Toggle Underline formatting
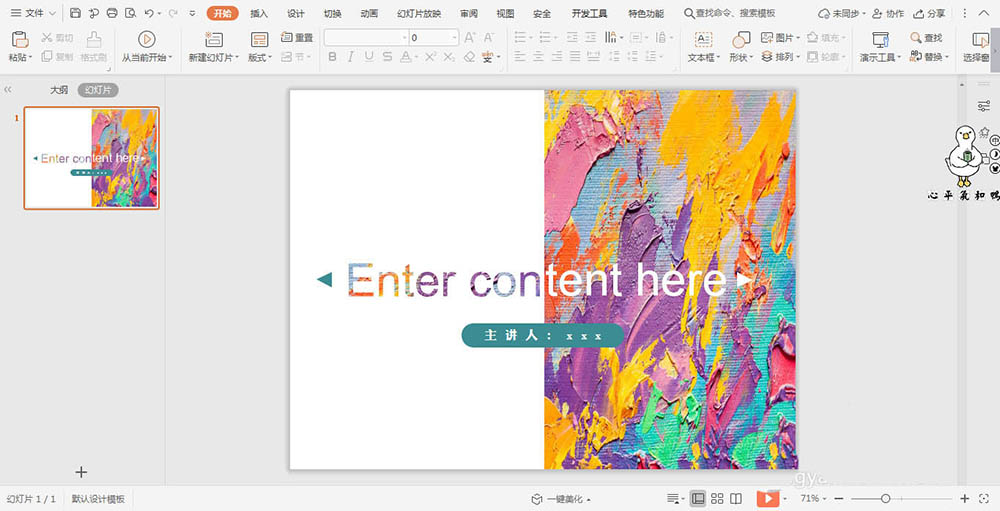This screenshot has width=1000, height=511. point(369,57)
